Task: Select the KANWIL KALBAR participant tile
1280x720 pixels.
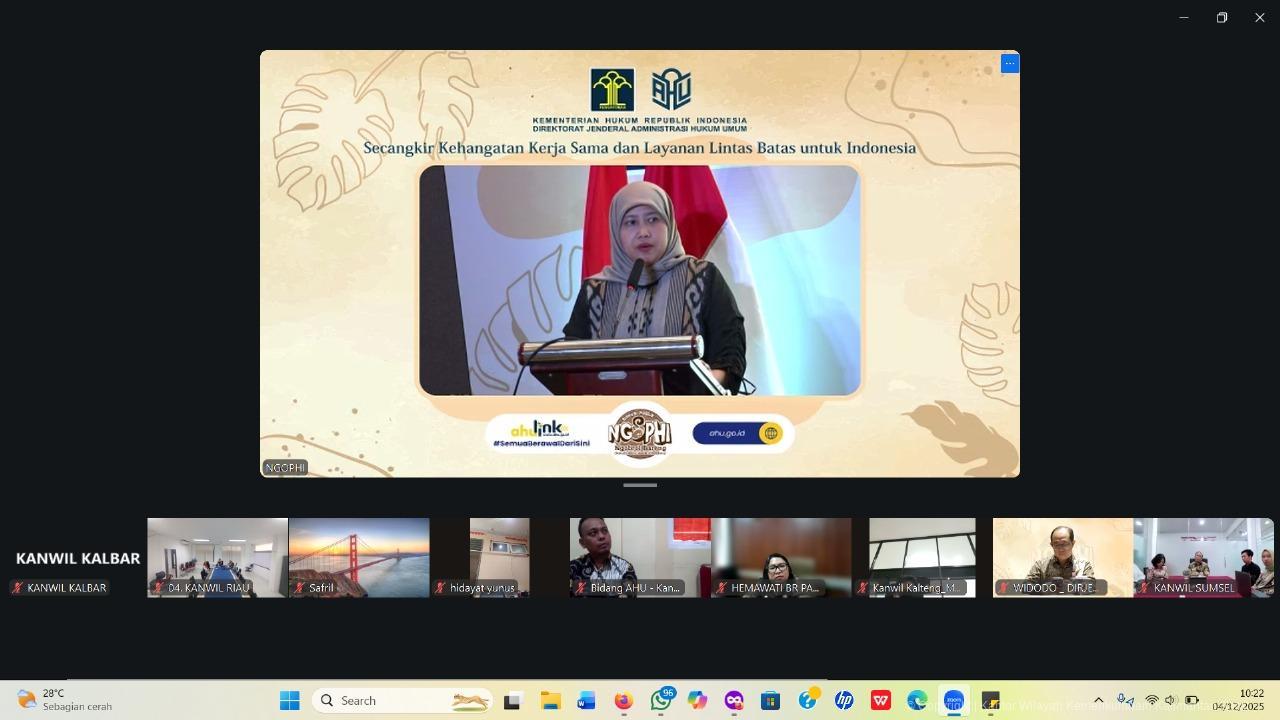Action: click(x=76, y=558)
